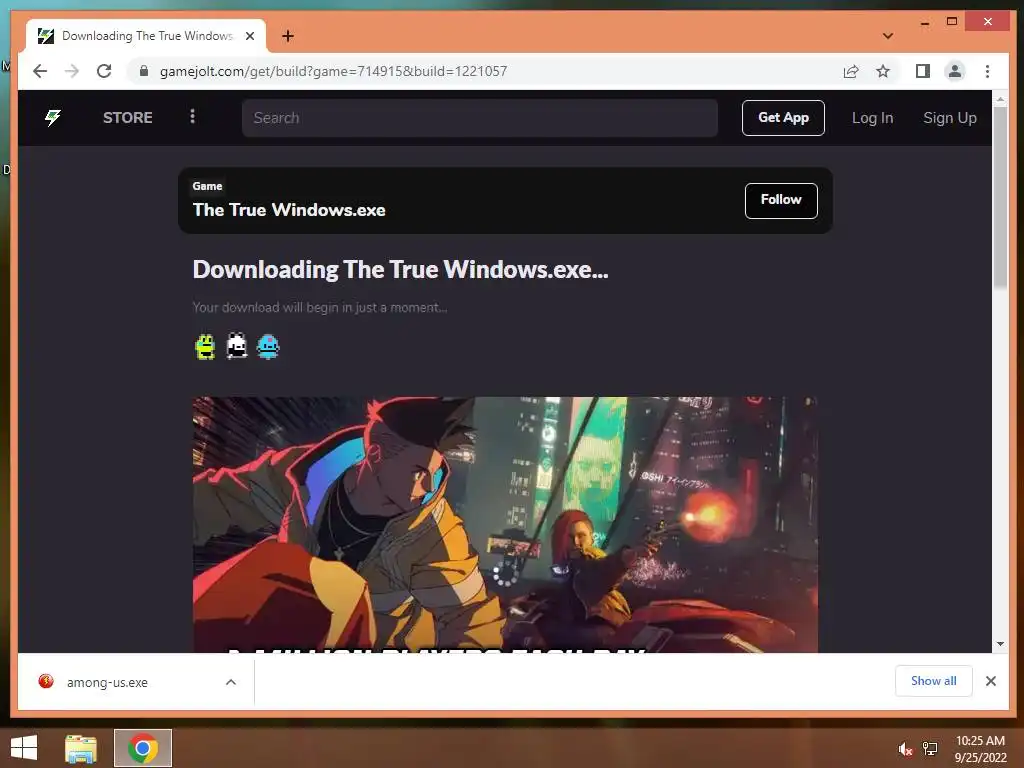Open the Chrome three-dot menu

tap(987, 71)
